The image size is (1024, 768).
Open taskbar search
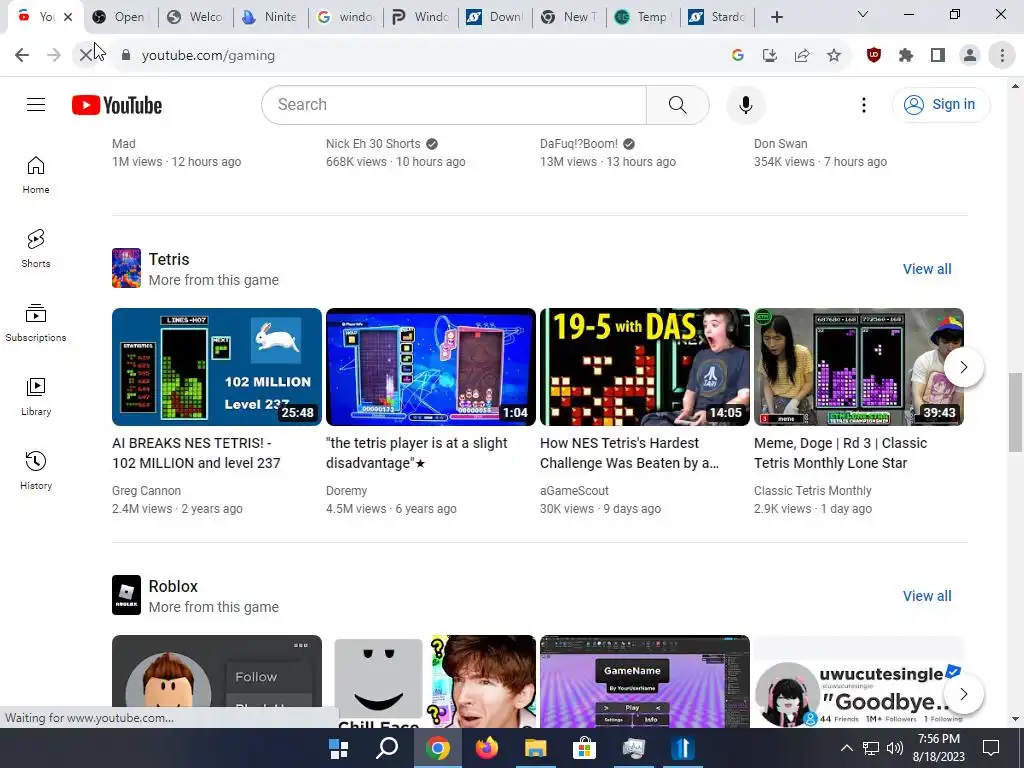coord(387,748)
